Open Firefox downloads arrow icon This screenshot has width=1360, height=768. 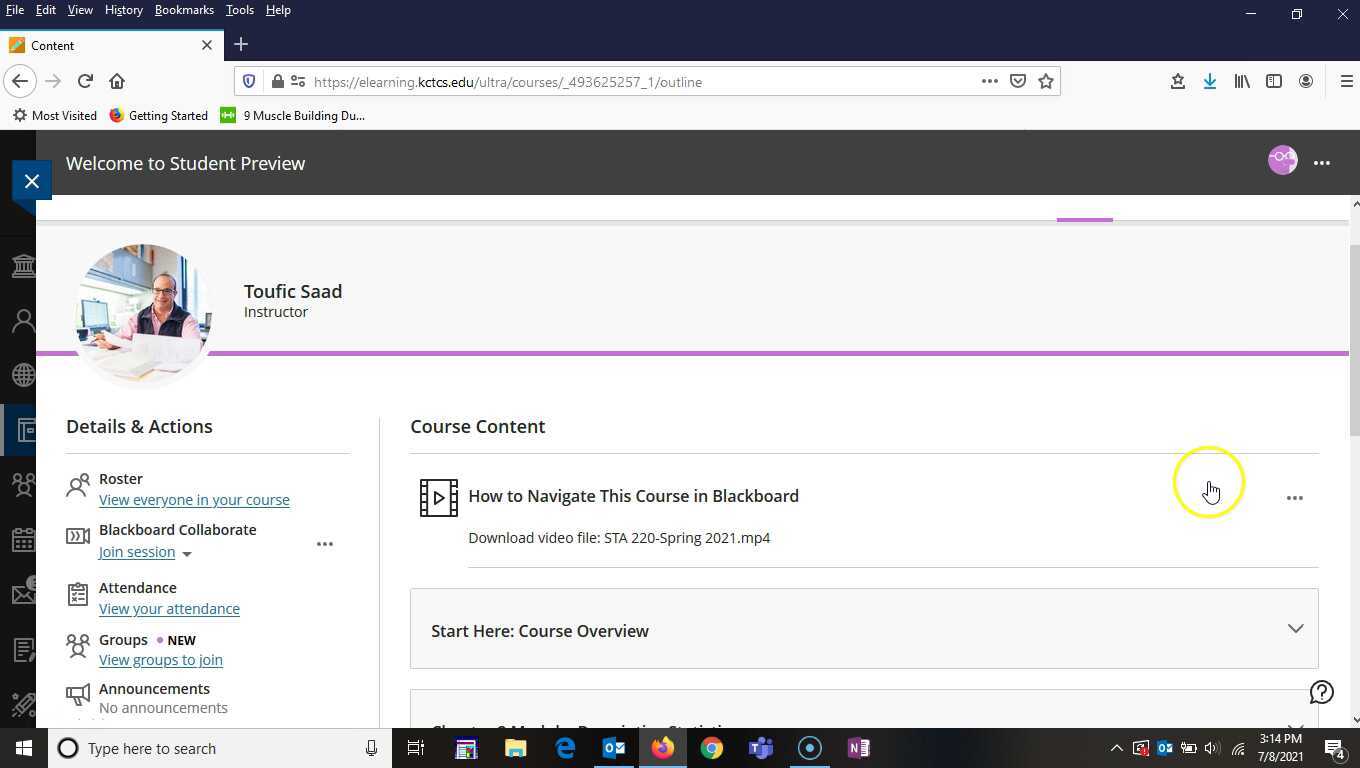pos(1209,81)
